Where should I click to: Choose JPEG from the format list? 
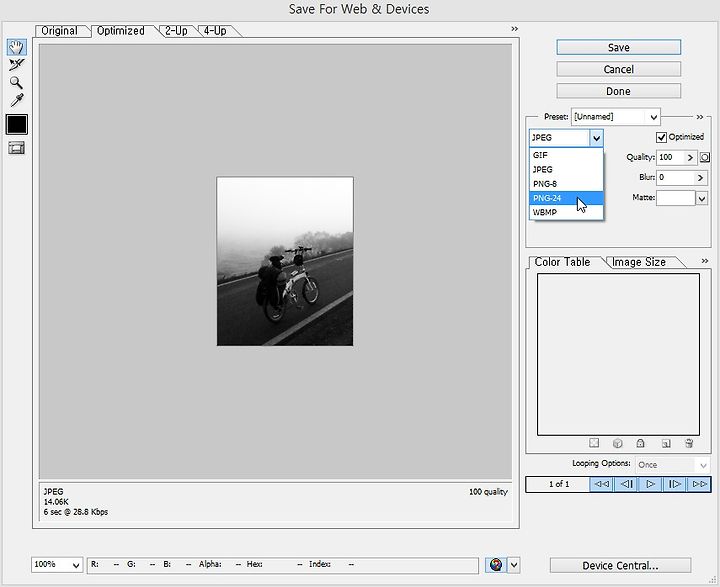[x=566, y=169]
